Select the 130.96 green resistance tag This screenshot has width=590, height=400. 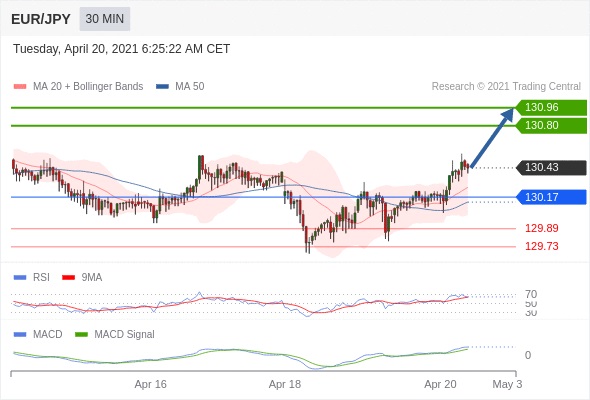[551, 108]
